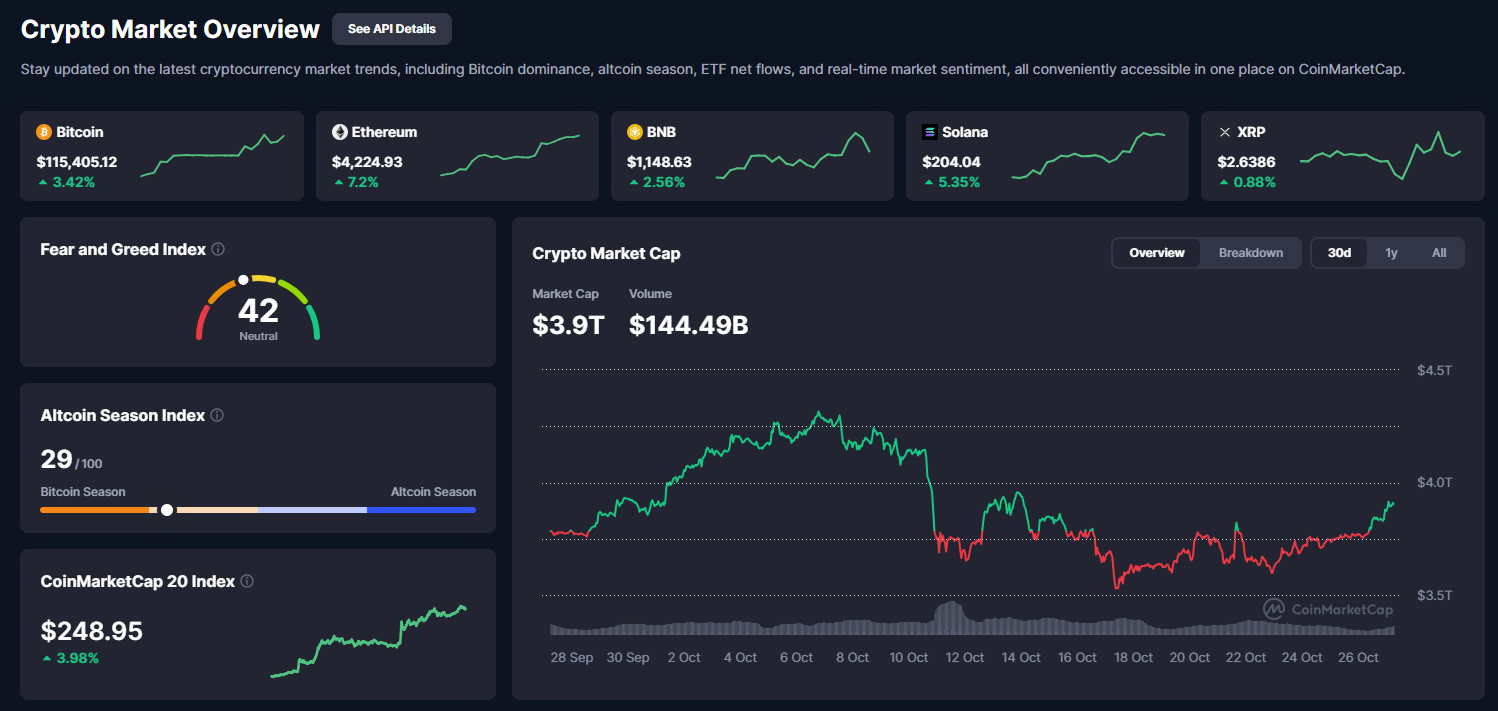Image resolution: width=1498 pixels, height=711 pixels.
Task: Click the Fear and Greed gauge
Action: click(x=258, y=308)
